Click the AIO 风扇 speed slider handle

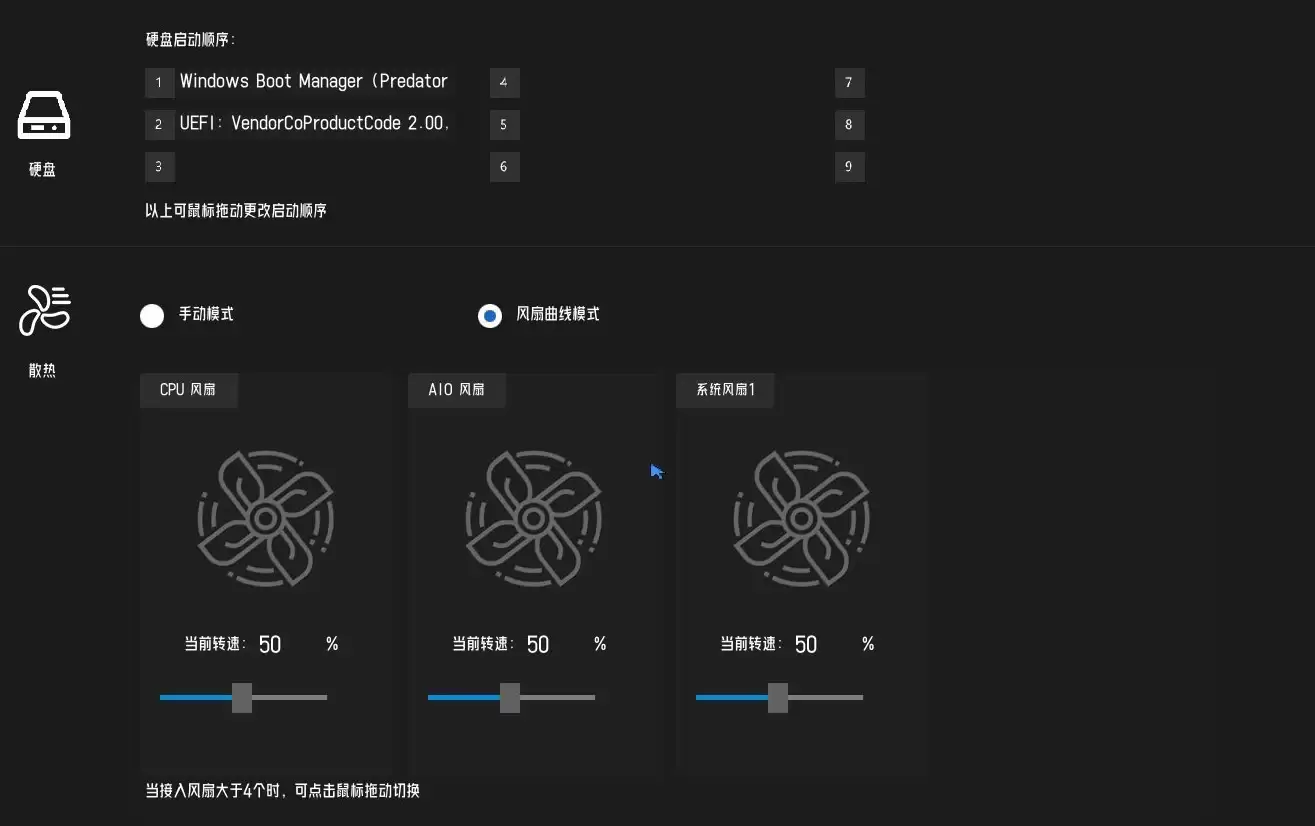point(510,697)
